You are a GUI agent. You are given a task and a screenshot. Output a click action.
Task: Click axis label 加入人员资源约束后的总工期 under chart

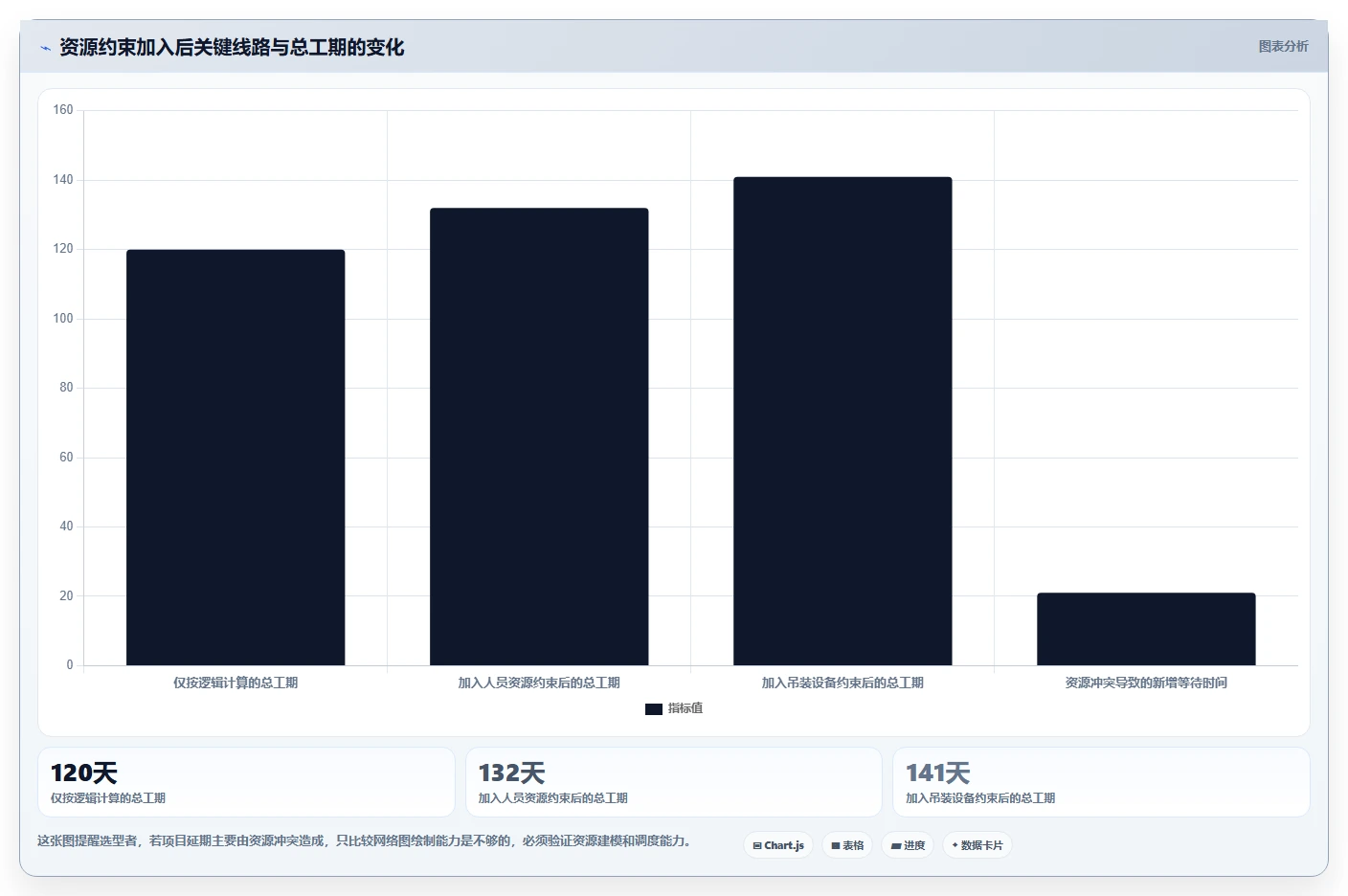(x=539, y=683)
